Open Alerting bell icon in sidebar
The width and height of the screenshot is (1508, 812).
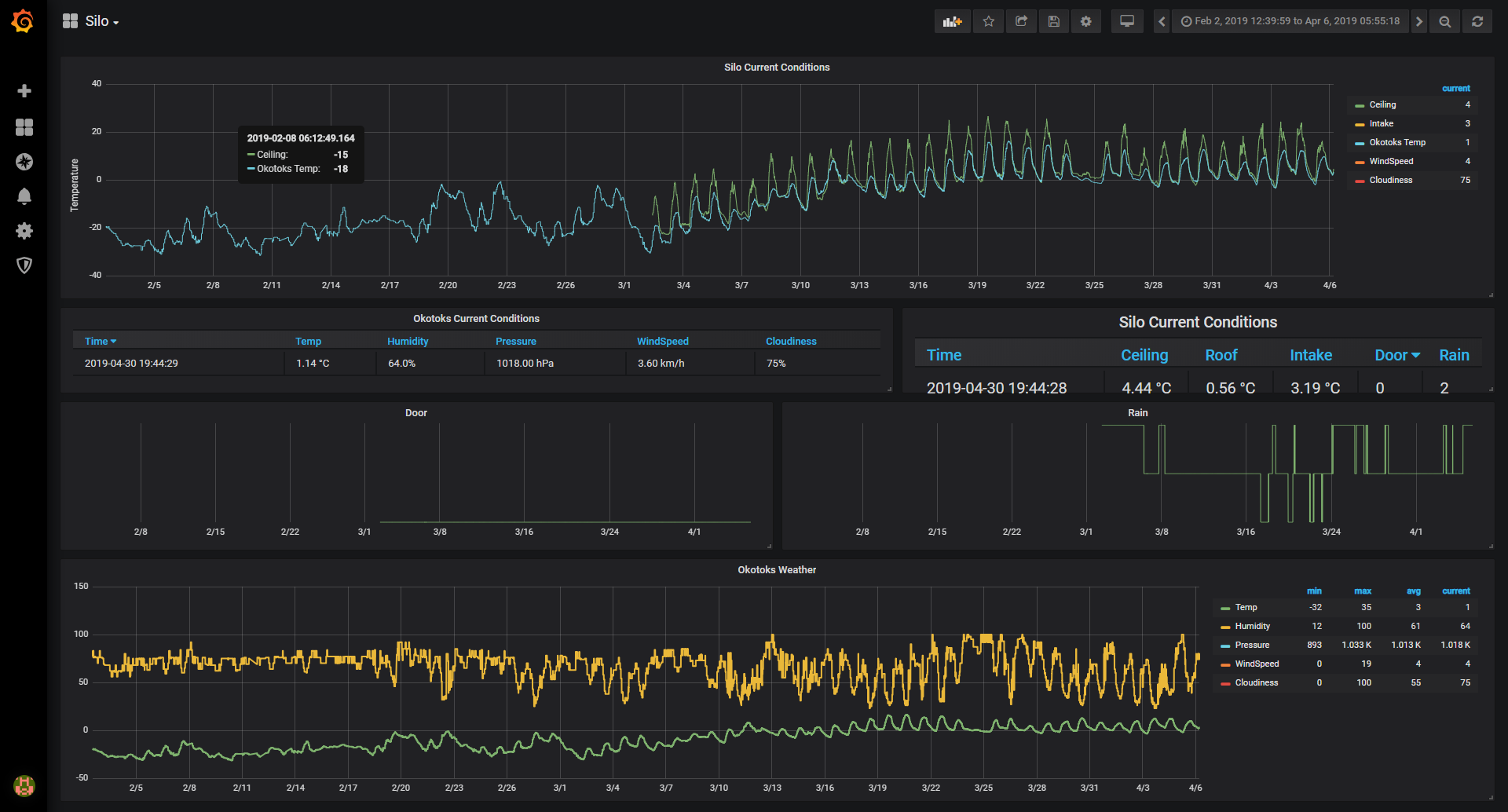[24, 196]
